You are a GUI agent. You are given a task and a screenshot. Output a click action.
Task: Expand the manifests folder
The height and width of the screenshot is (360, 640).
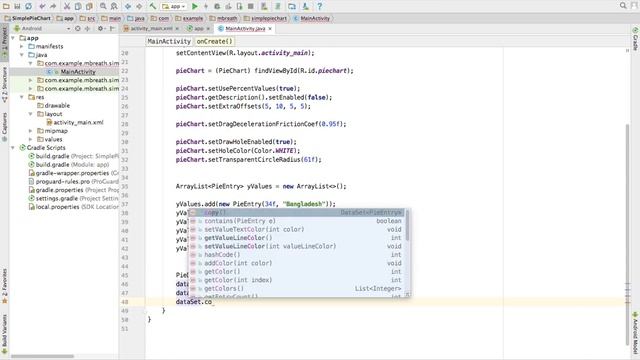tap(22, 47)
